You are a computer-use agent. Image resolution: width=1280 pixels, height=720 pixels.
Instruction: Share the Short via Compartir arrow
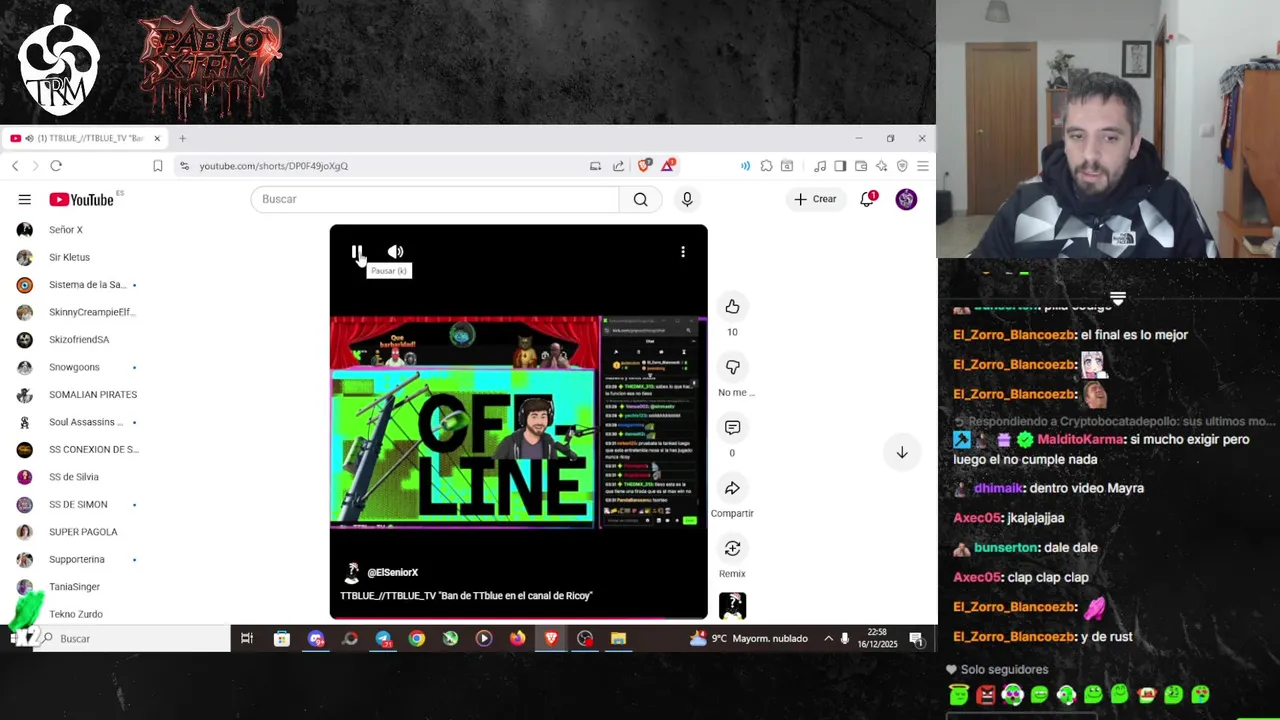tap(732, 488)
